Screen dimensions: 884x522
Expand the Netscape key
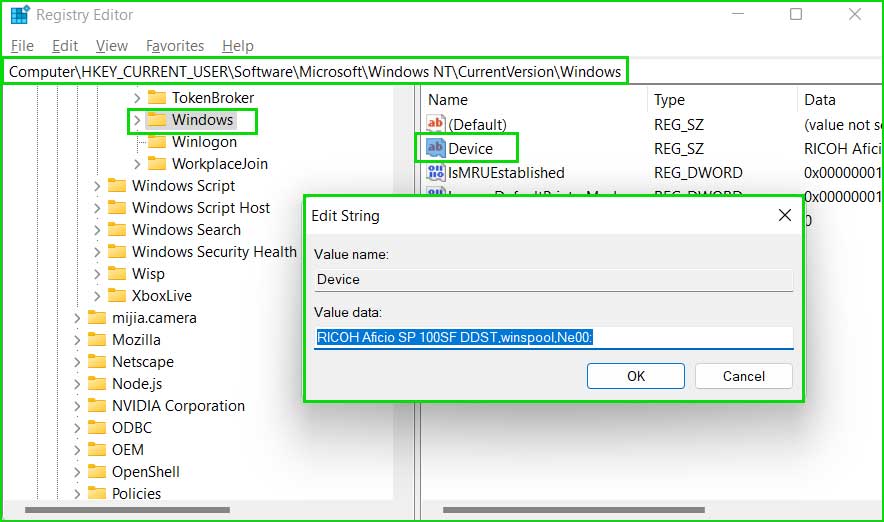(77, 362)
